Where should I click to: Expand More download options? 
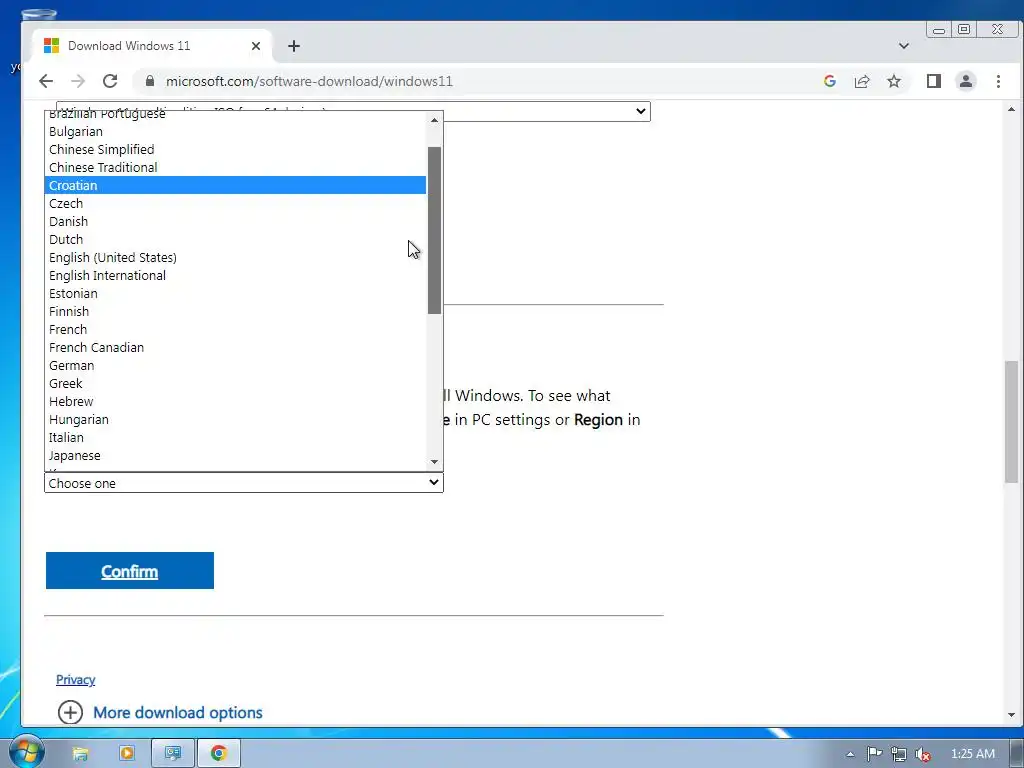click(160, 712)
